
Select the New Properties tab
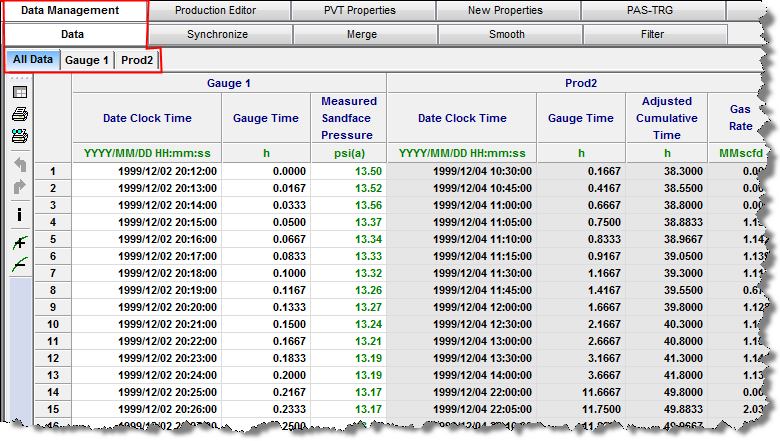505,11
